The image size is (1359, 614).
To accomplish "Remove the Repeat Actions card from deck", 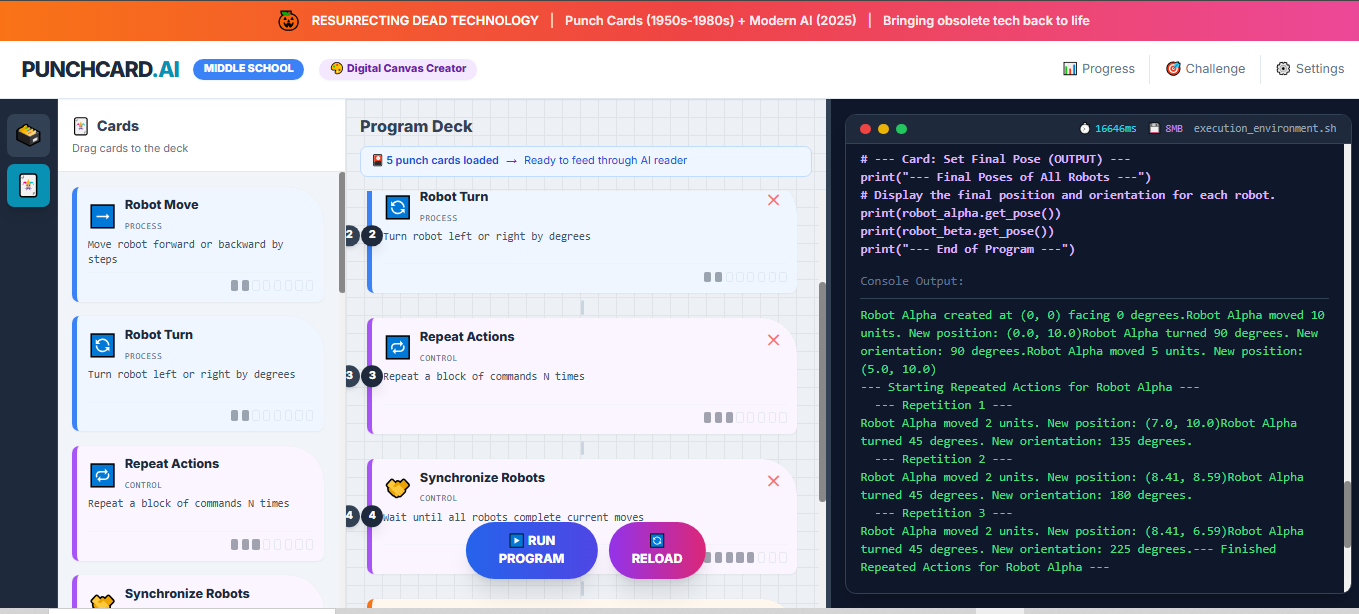I will pos(773,340).
